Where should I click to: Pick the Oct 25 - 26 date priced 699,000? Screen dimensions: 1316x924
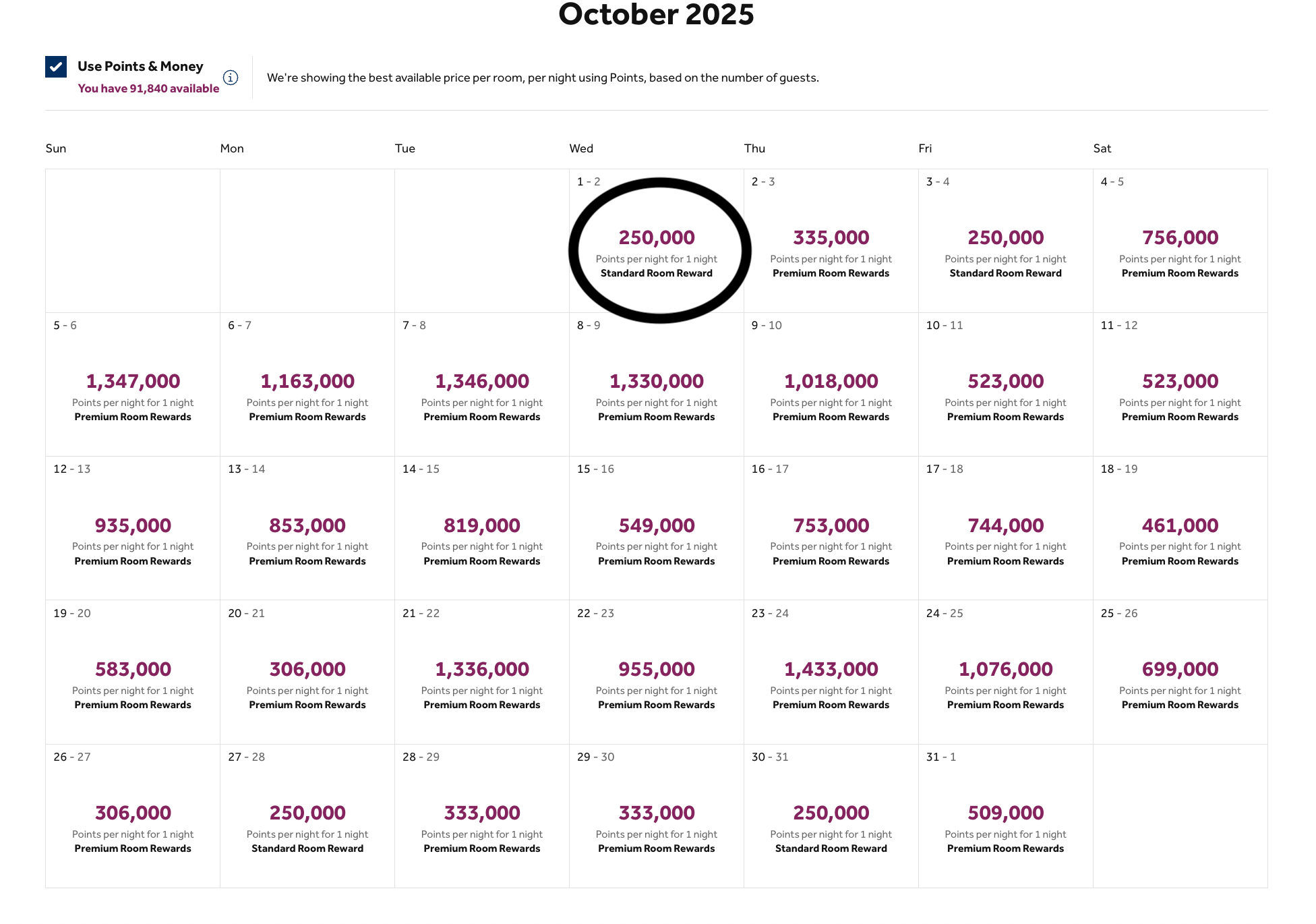click(x=1180, y=672)
